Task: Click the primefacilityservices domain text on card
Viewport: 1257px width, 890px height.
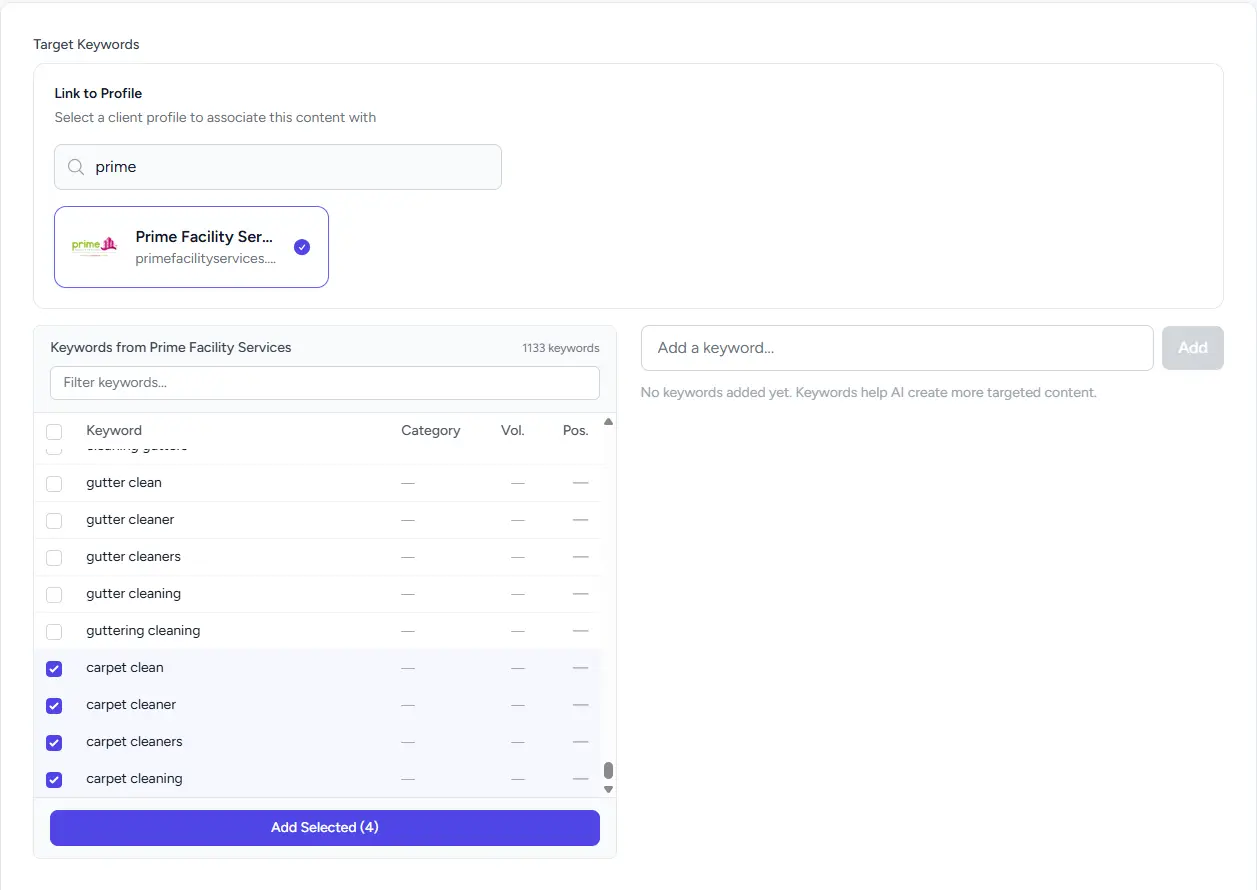Action: tap(206, 258)
